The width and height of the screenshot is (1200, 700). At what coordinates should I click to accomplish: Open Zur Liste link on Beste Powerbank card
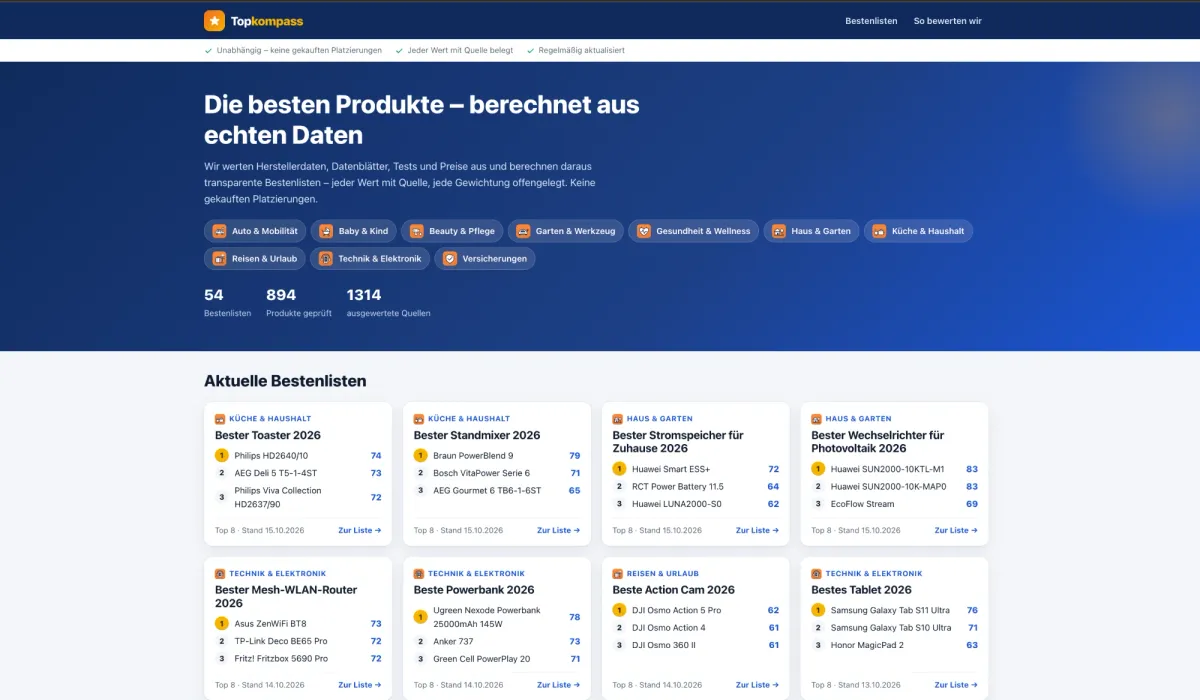tap(559, 685)
